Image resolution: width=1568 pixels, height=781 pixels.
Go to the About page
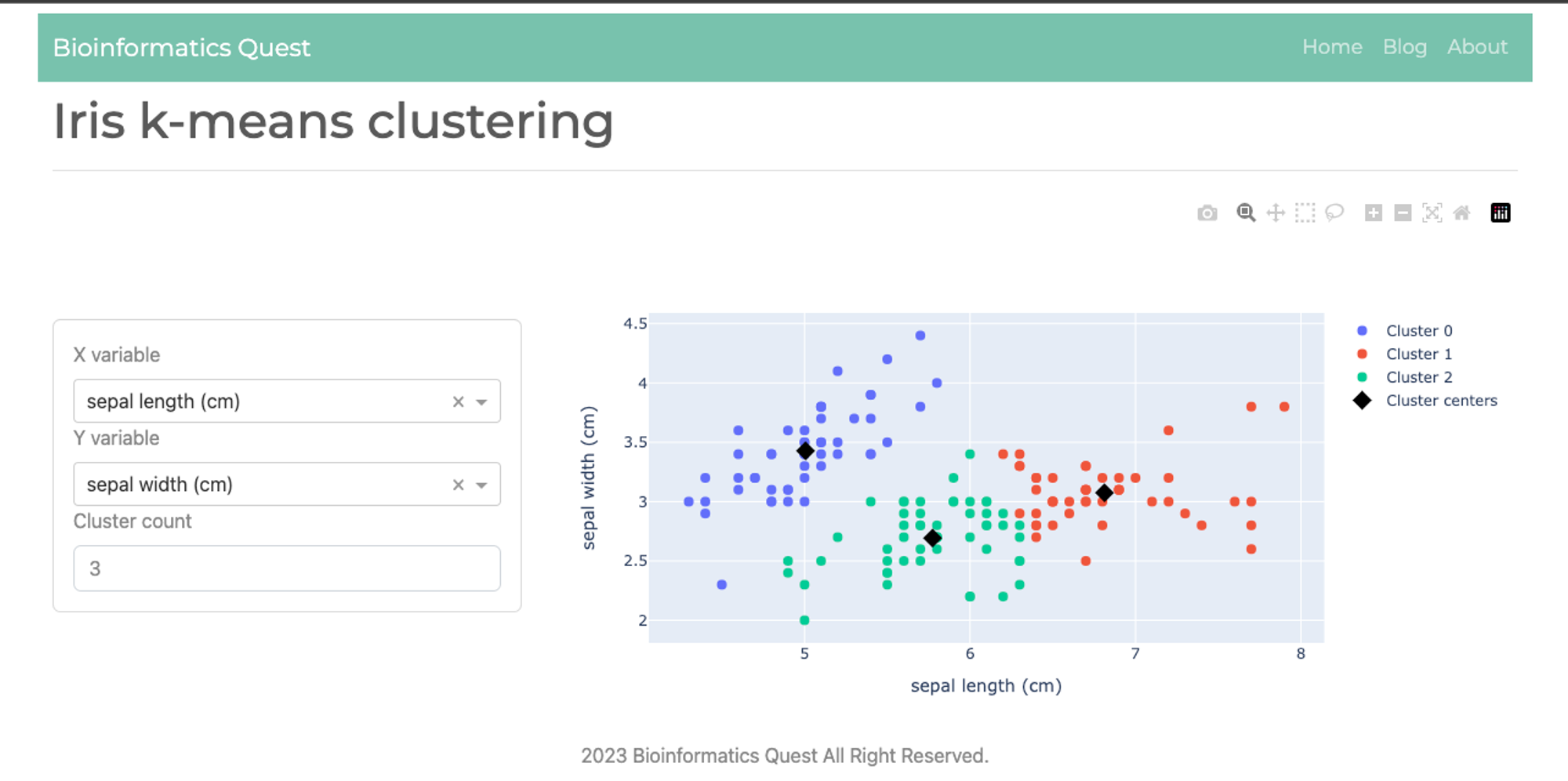click(x=1477, y=47)
